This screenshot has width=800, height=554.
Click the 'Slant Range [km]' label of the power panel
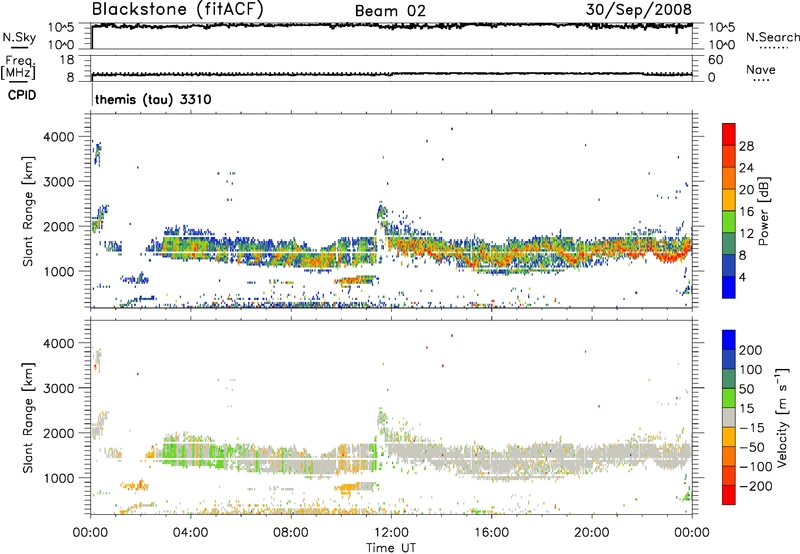tap(28, 211)
